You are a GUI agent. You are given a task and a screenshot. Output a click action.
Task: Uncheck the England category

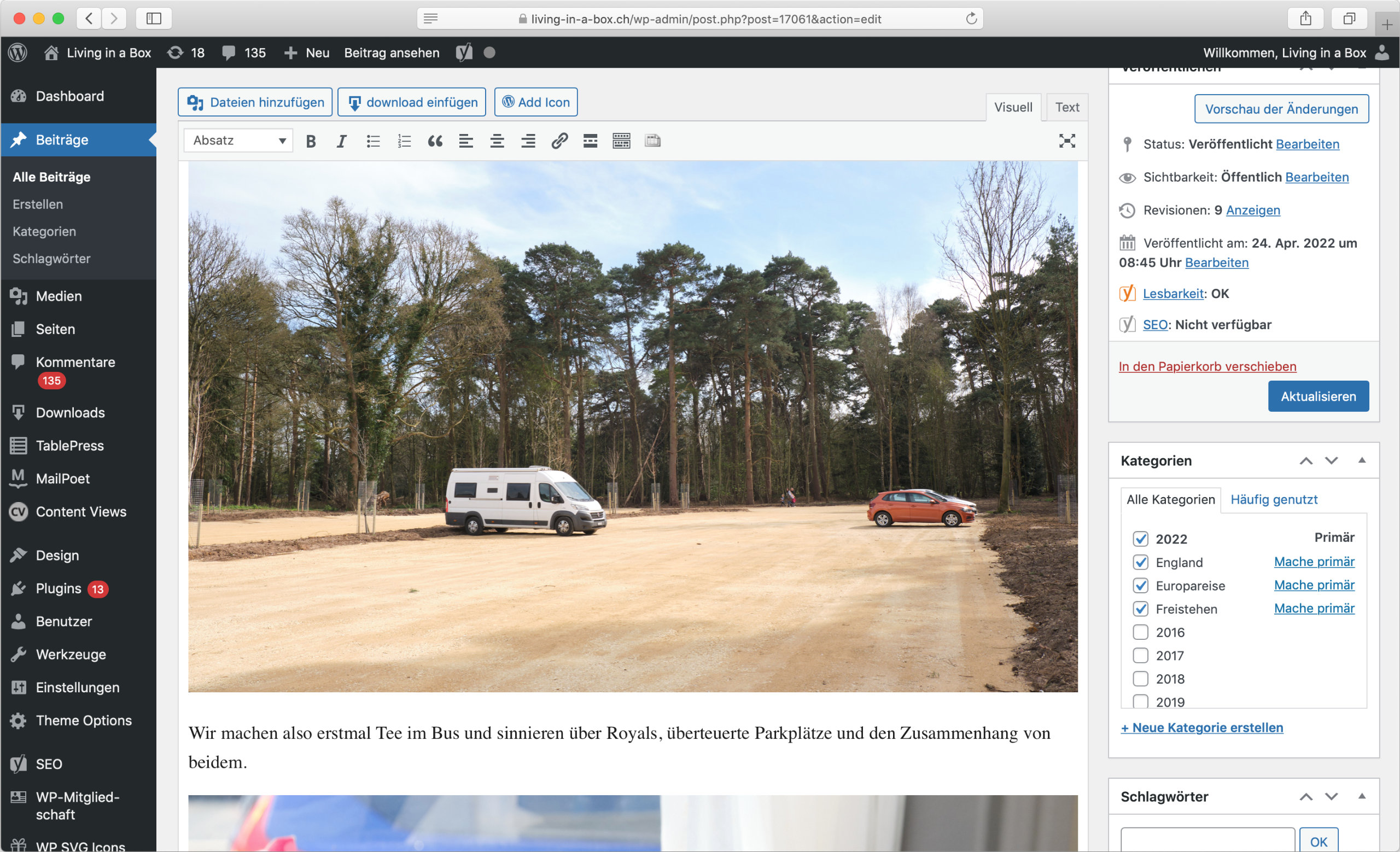(1140, 562)
